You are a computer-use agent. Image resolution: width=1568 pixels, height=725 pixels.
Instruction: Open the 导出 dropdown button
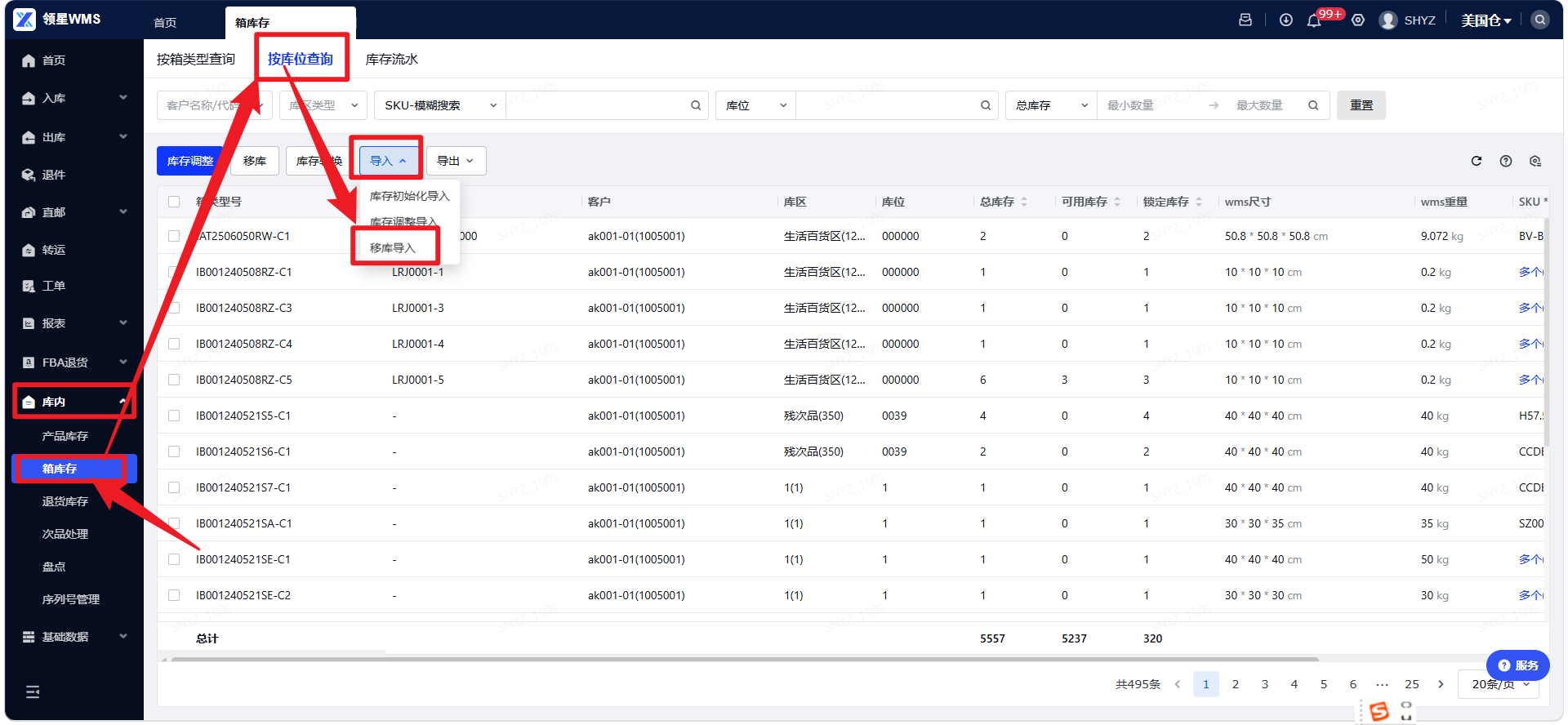456,161
